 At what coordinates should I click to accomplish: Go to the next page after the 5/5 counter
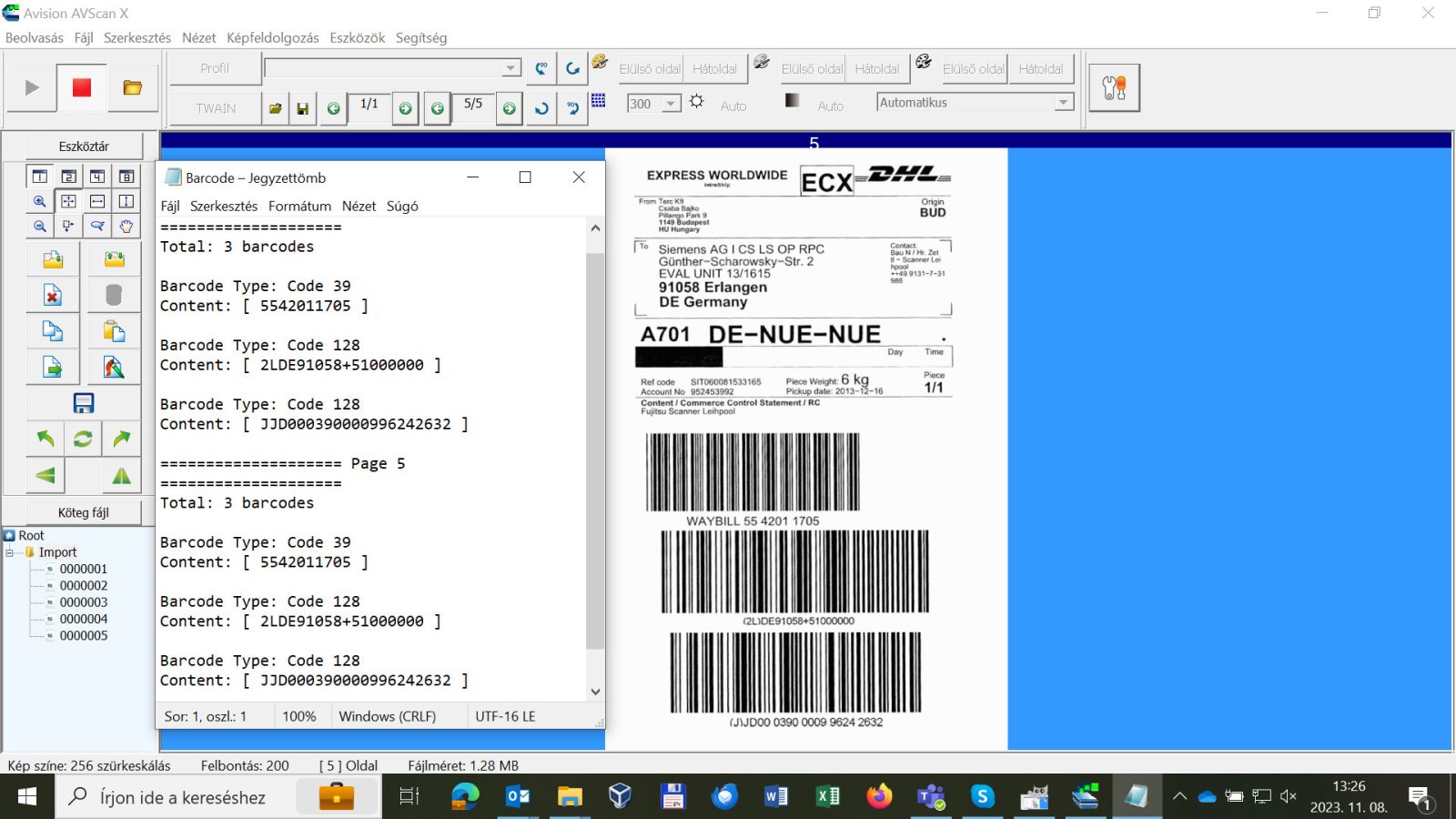[x=510, y=108]
